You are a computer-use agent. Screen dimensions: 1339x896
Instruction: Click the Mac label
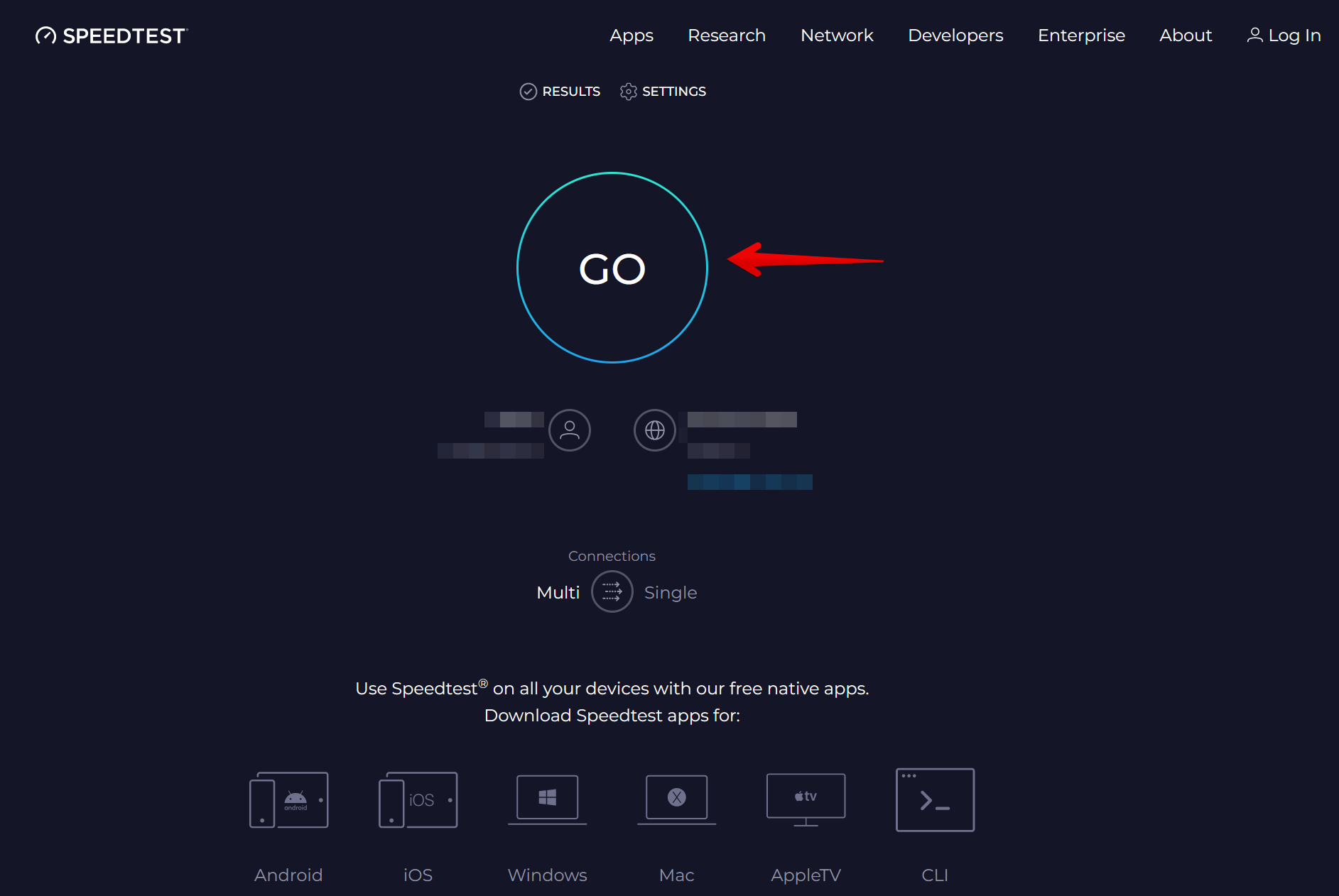(x=677, y=875)
